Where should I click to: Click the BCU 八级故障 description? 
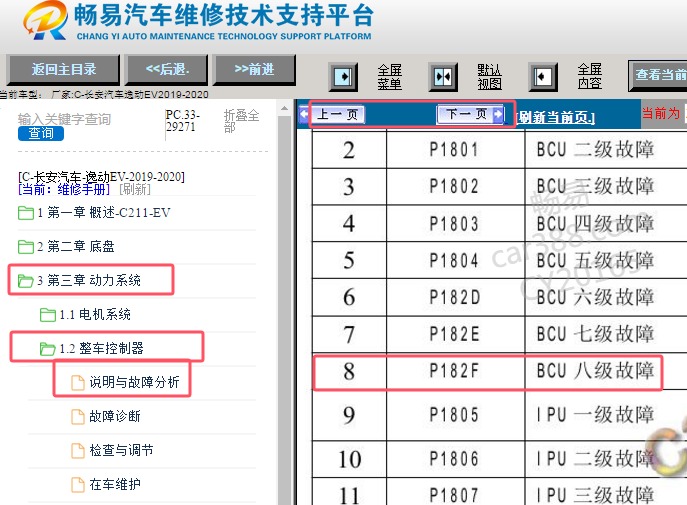(595, 371)
